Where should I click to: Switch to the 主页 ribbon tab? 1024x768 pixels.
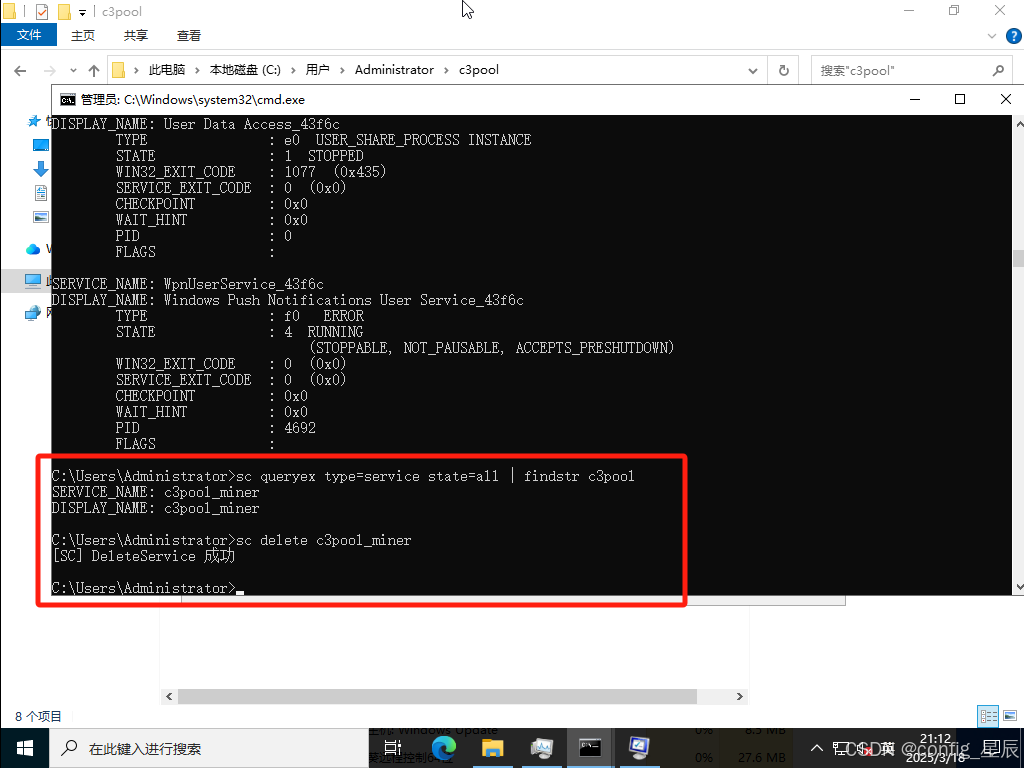pos(83,35)
